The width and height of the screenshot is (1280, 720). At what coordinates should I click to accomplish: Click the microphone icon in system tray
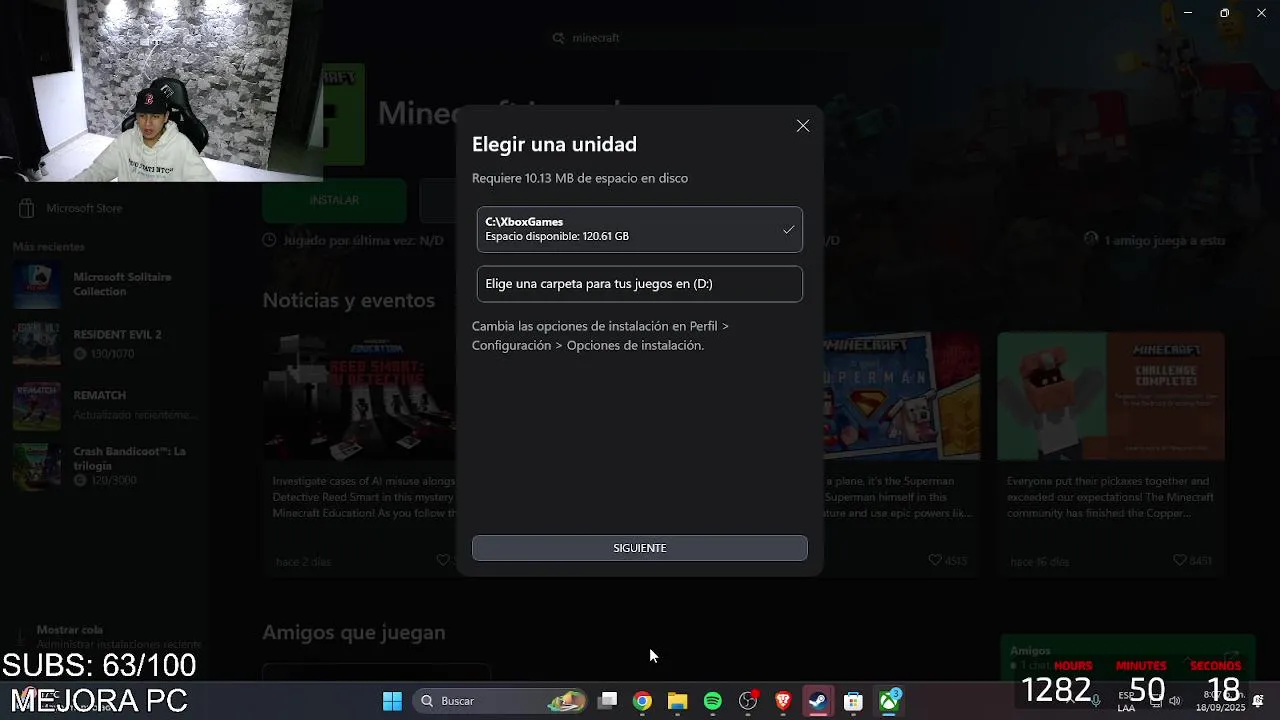pyautogui.click(x=1096, y=701)
